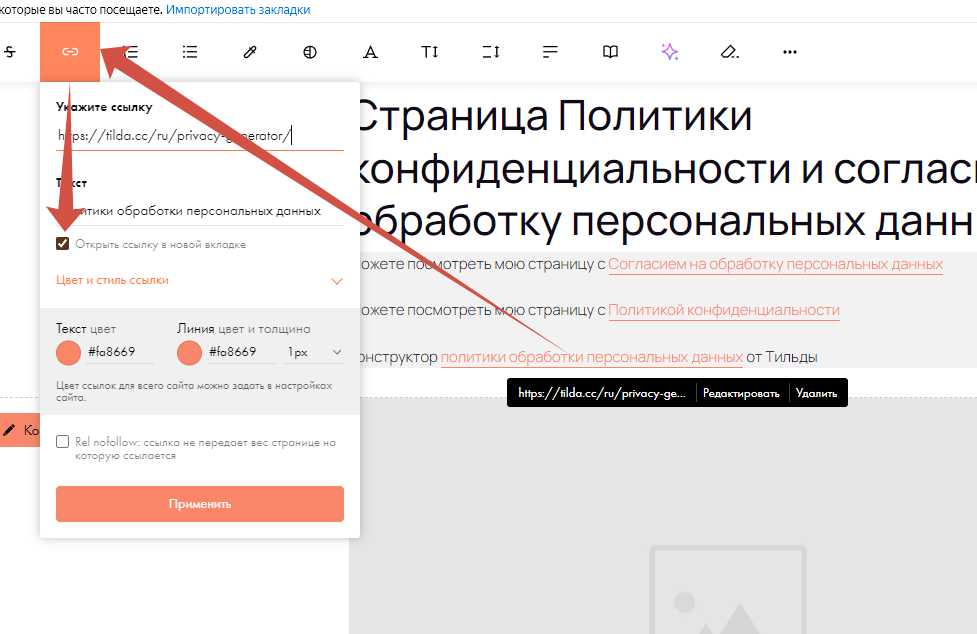The image size is (977, 634).
Task: Uncheck 'Открыть ссылку в новой вкладке' checkbox
Action: [x=62, y=244]
